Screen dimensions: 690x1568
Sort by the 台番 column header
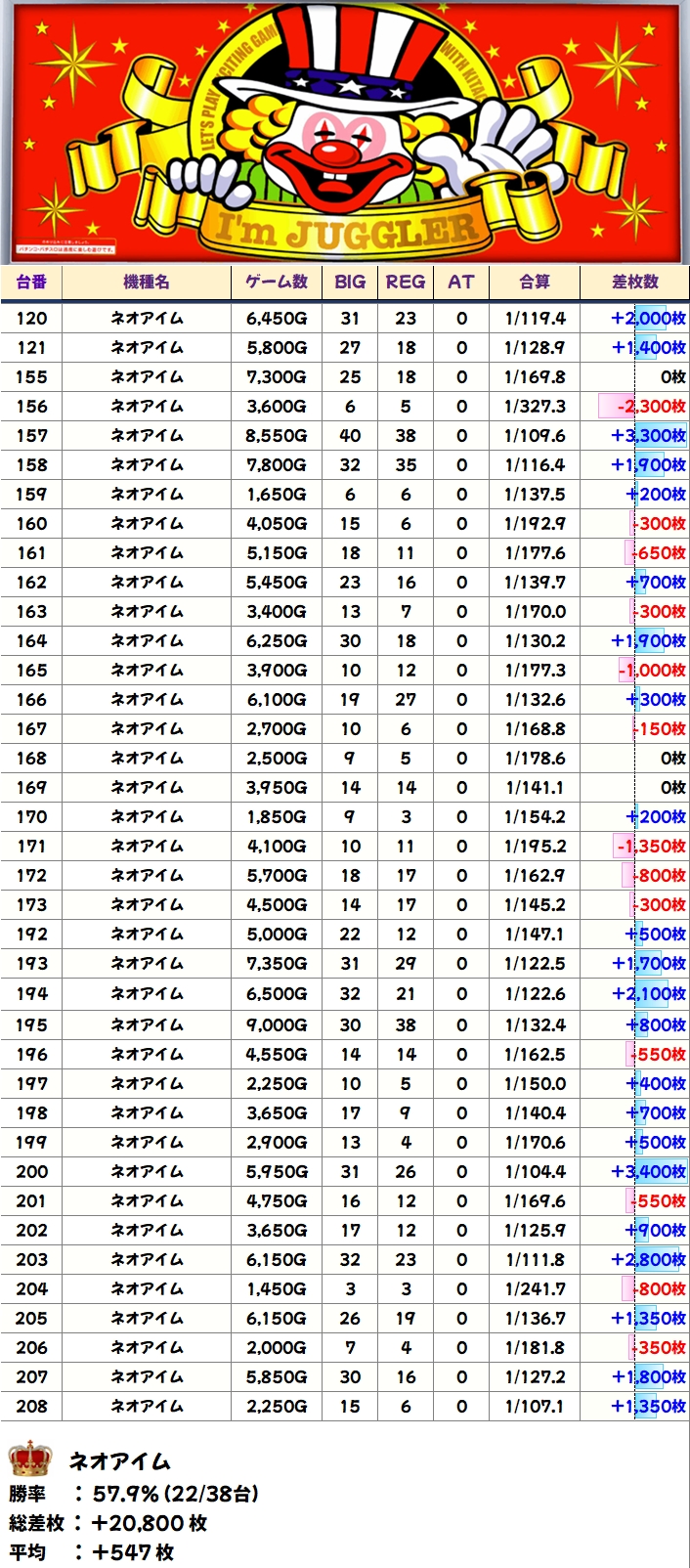(31, 282)
